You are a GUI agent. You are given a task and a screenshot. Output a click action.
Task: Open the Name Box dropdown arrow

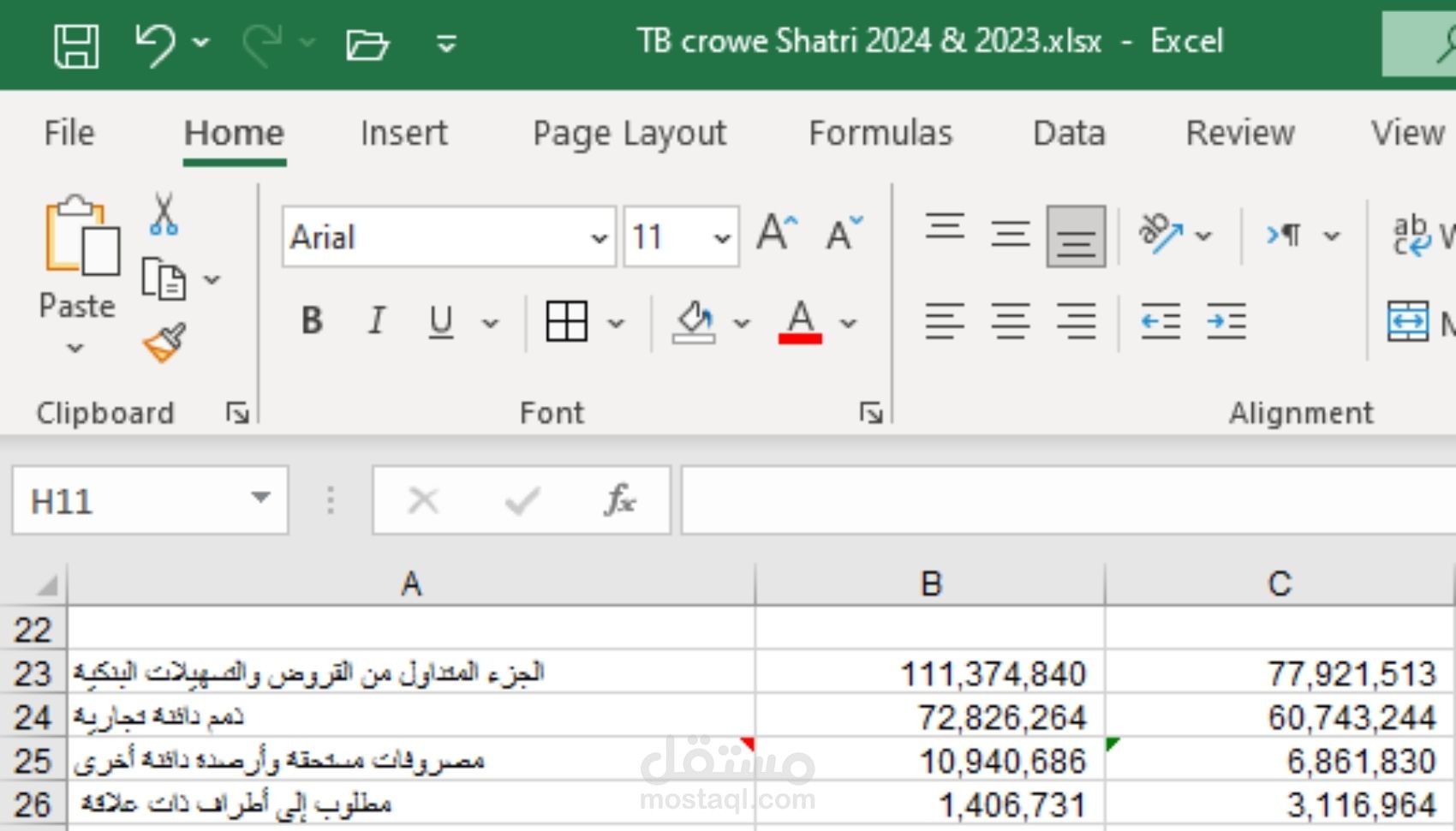260,499
